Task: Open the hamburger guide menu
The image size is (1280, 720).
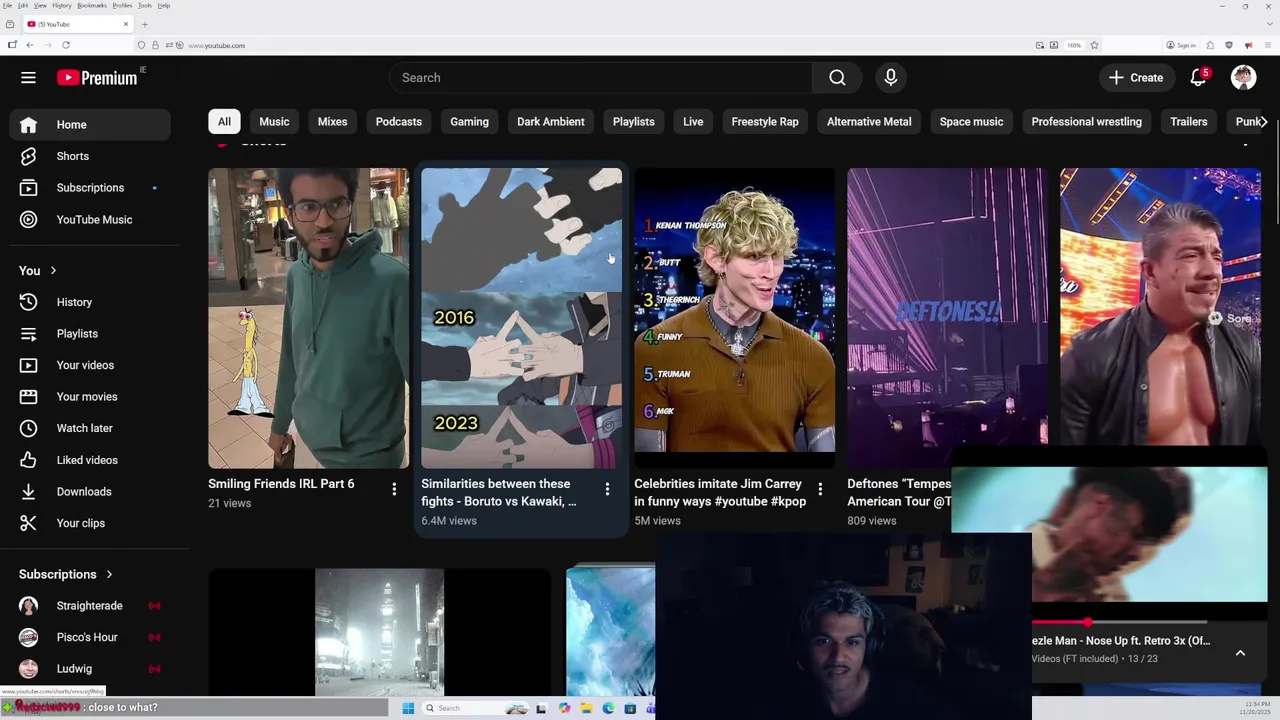Action: pos(28,77)
